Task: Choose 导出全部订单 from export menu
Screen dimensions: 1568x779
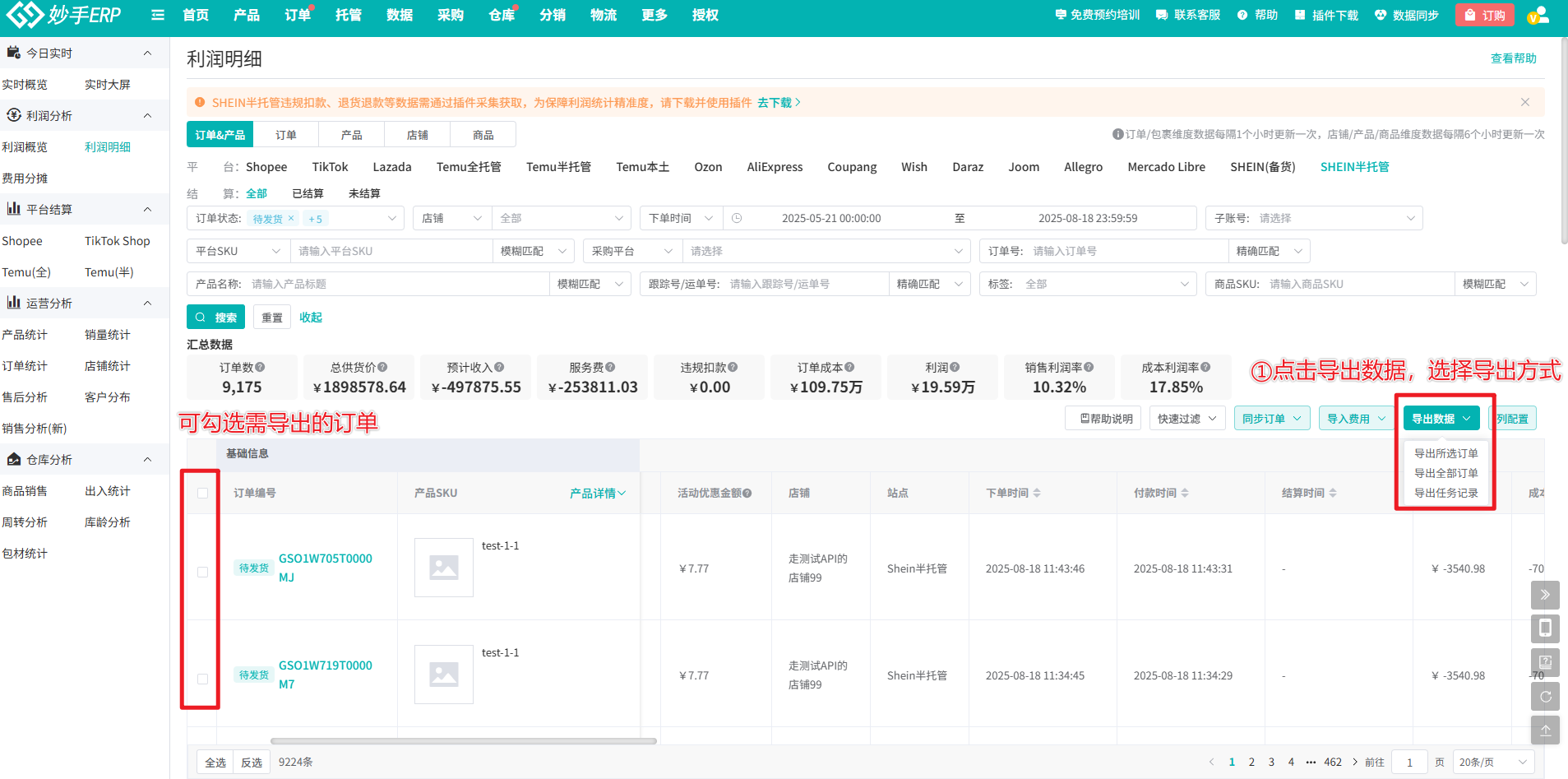Action: [x=1446, y=473]
